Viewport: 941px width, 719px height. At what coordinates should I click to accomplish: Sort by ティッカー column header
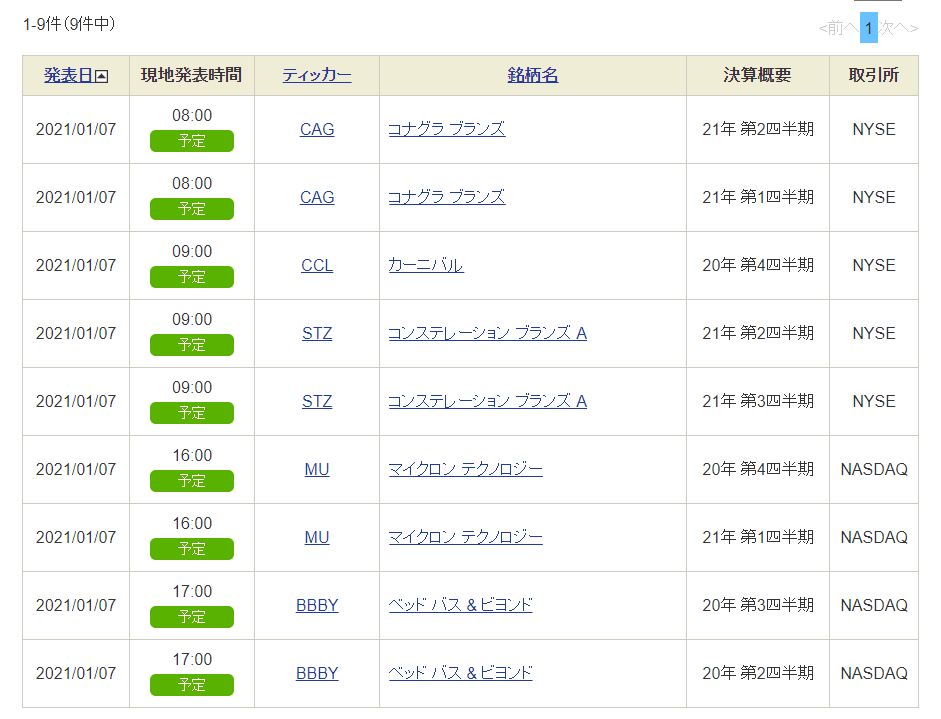(317, 76)
